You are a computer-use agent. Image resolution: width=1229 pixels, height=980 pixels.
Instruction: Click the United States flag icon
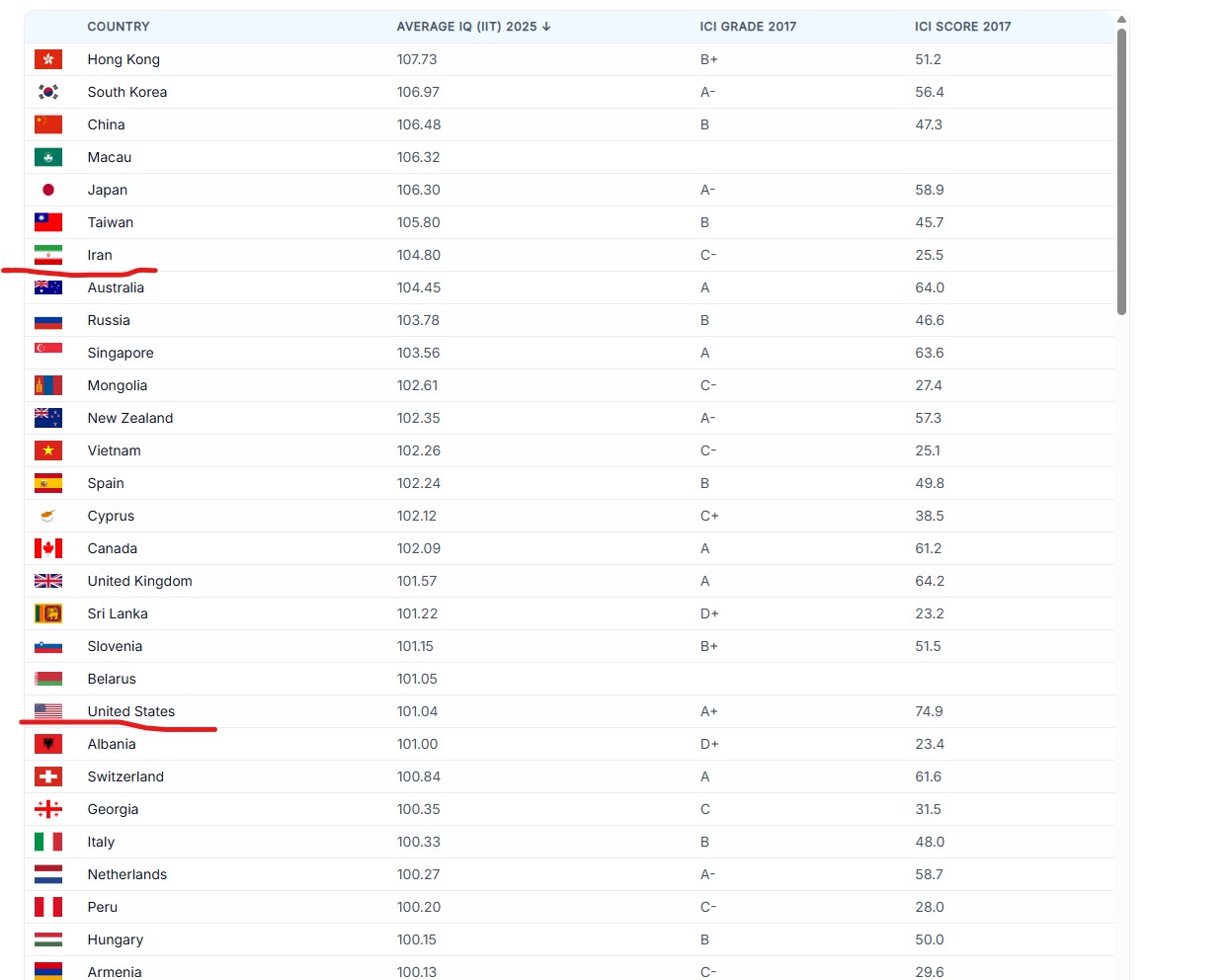pyautogui.click(x=48, y=711)
